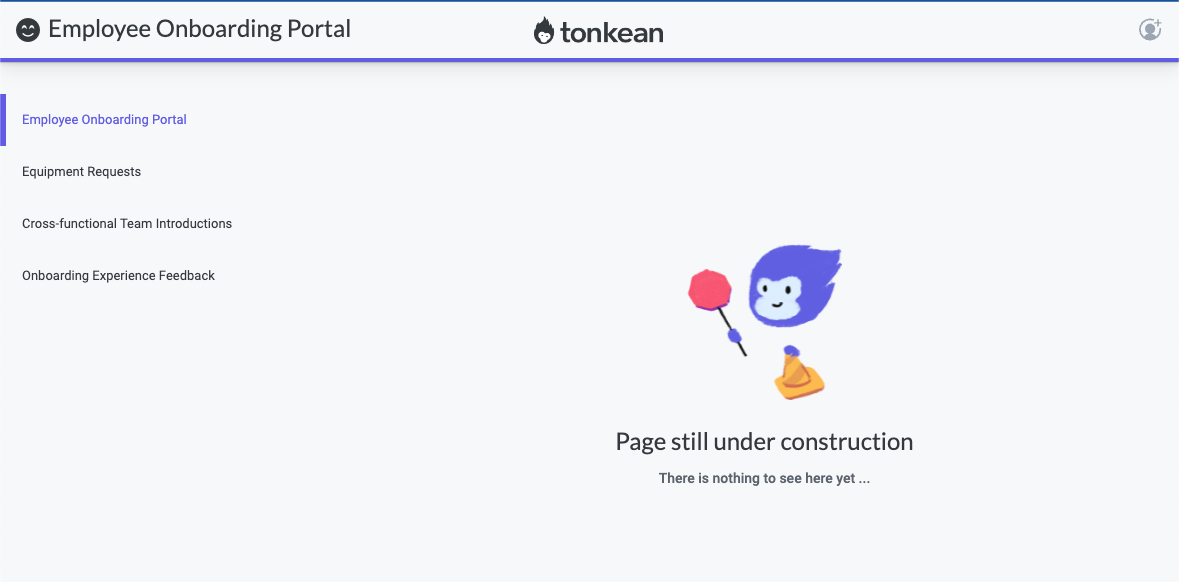Viewport: 1179px width, 582px height.
Task: Click the Page still under construction heading
Action: tap(764, 441)
